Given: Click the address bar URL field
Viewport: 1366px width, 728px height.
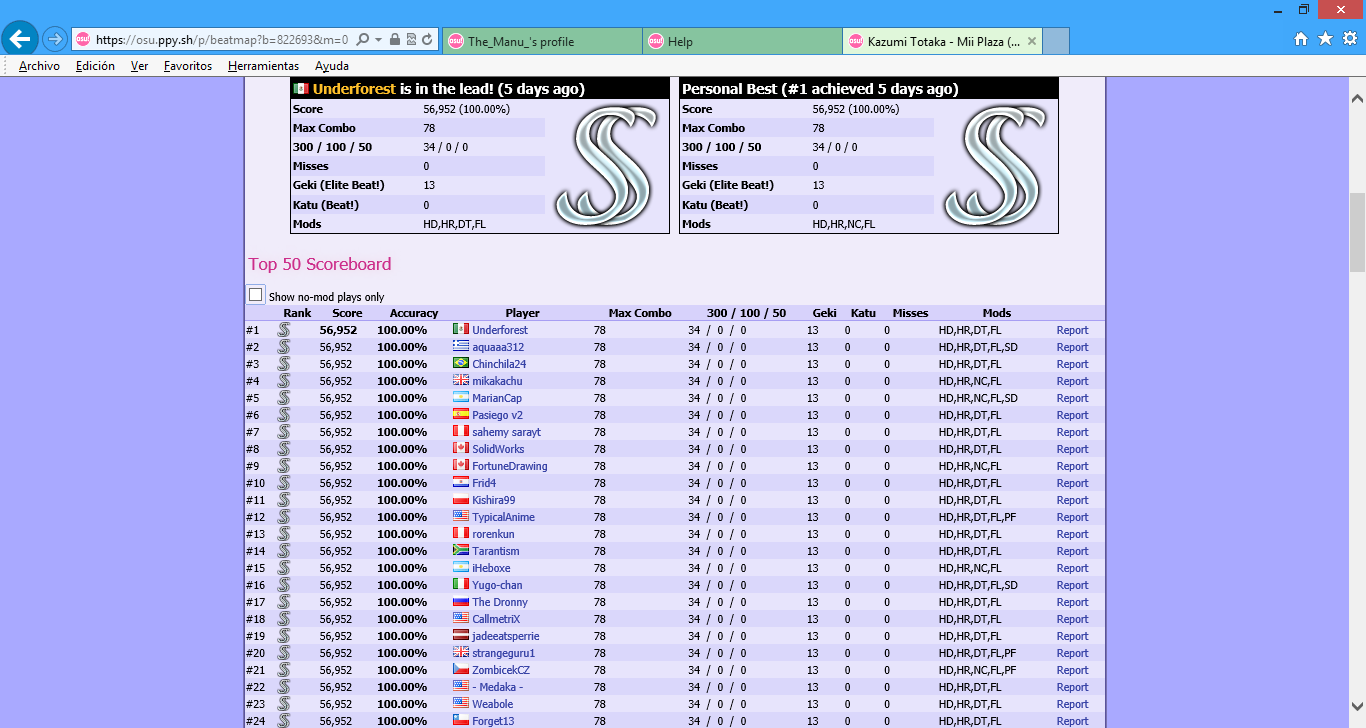Looking at the screenshot, I should (221, 40).
